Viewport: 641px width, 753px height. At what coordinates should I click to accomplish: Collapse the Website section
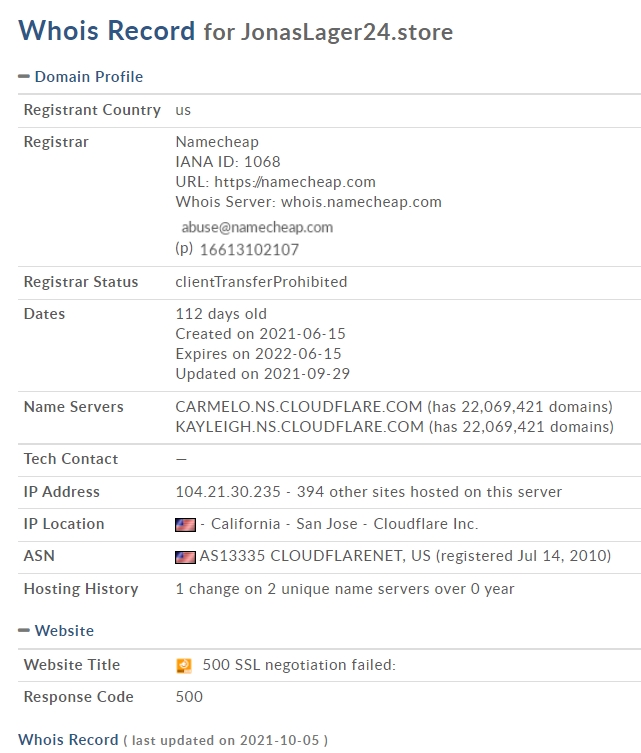(24, 631)
